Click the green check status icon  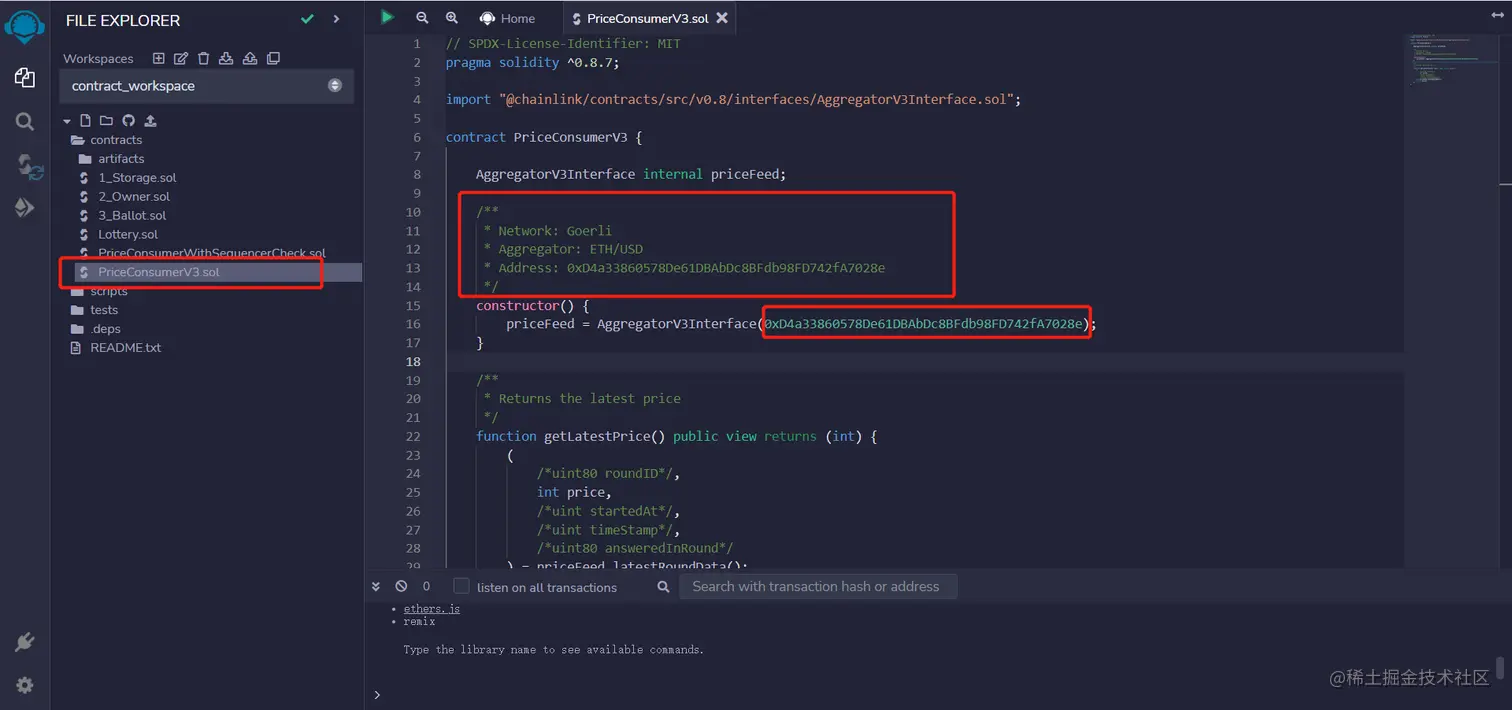(x=307, y=19)
